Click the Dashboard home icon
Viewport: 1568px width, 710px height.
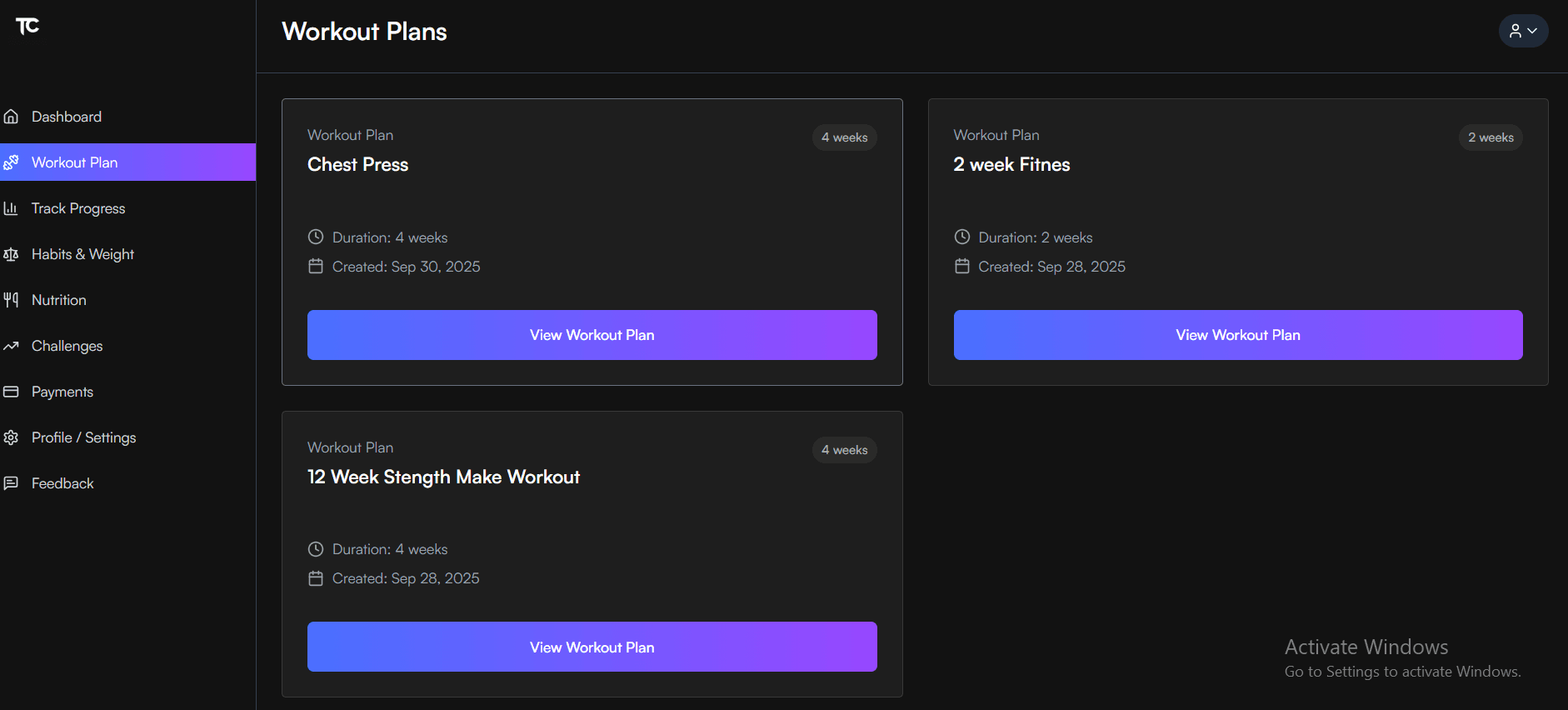(12, 116)
